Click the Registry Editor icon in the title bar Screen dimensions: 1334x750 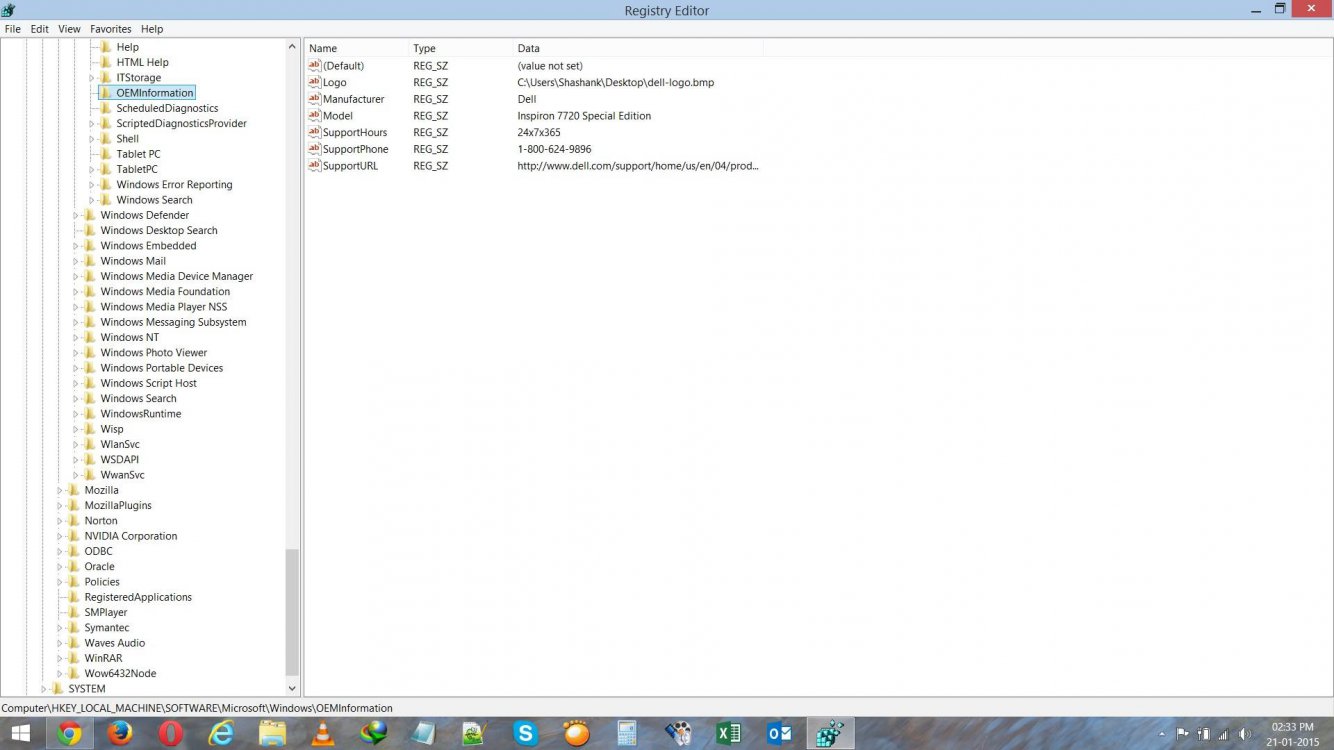(x=9, y=10)
